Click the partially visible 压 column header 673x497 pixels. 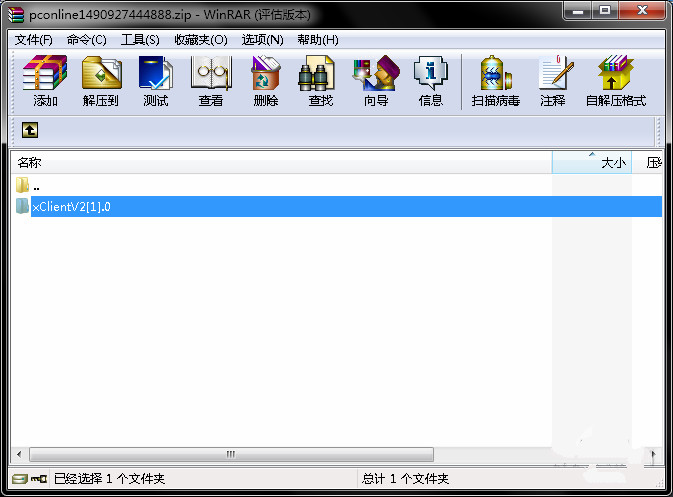click(648, 163)
